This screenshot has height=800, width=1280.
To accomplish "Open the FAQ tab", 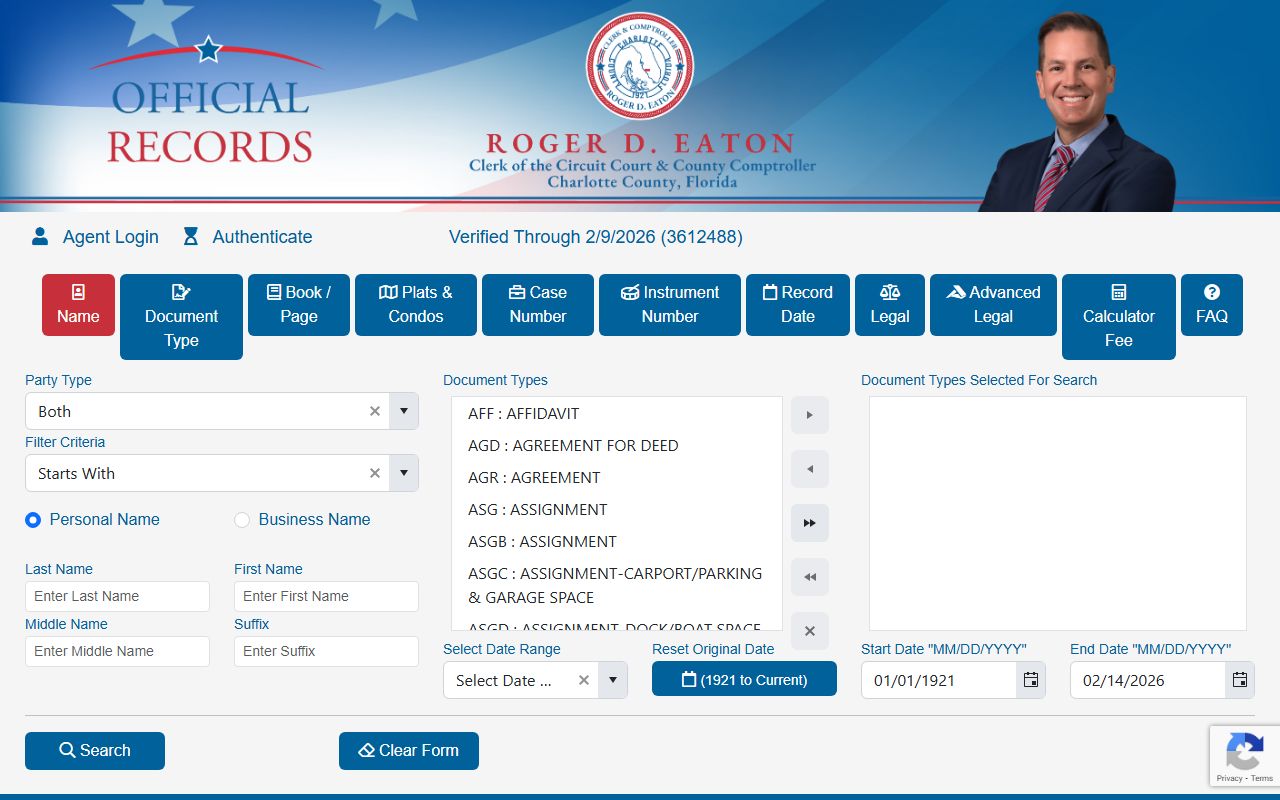I will [1212, 305].
